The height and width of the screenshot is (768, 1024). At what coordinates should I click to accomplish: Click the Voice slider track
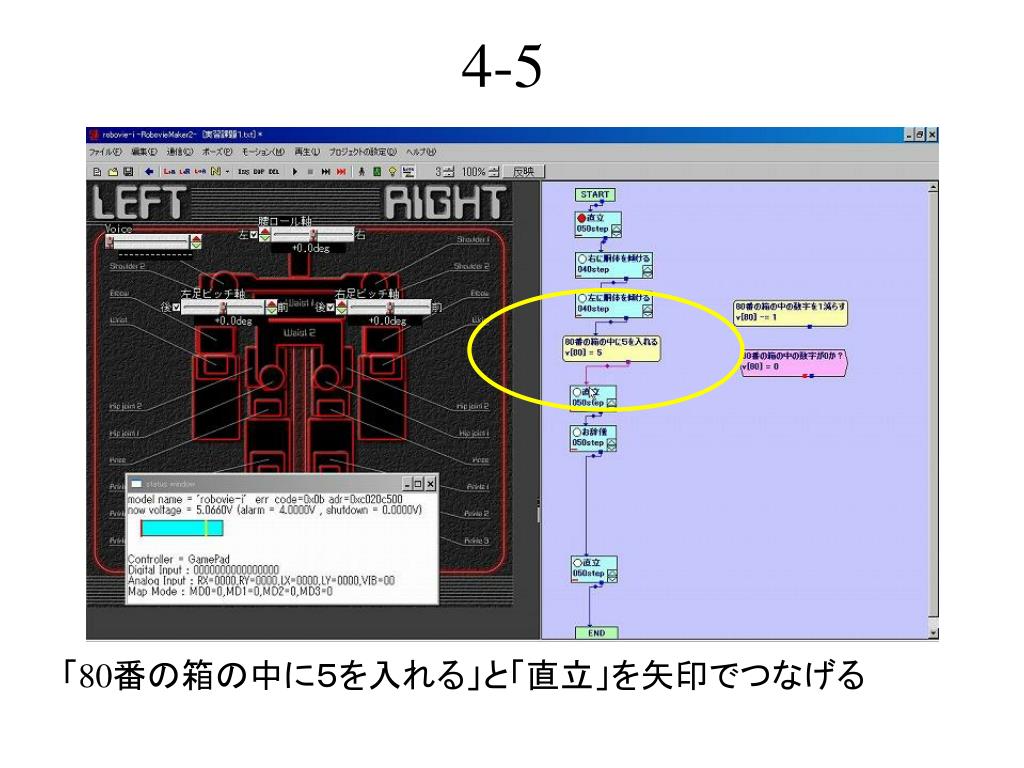coord(148,242)
